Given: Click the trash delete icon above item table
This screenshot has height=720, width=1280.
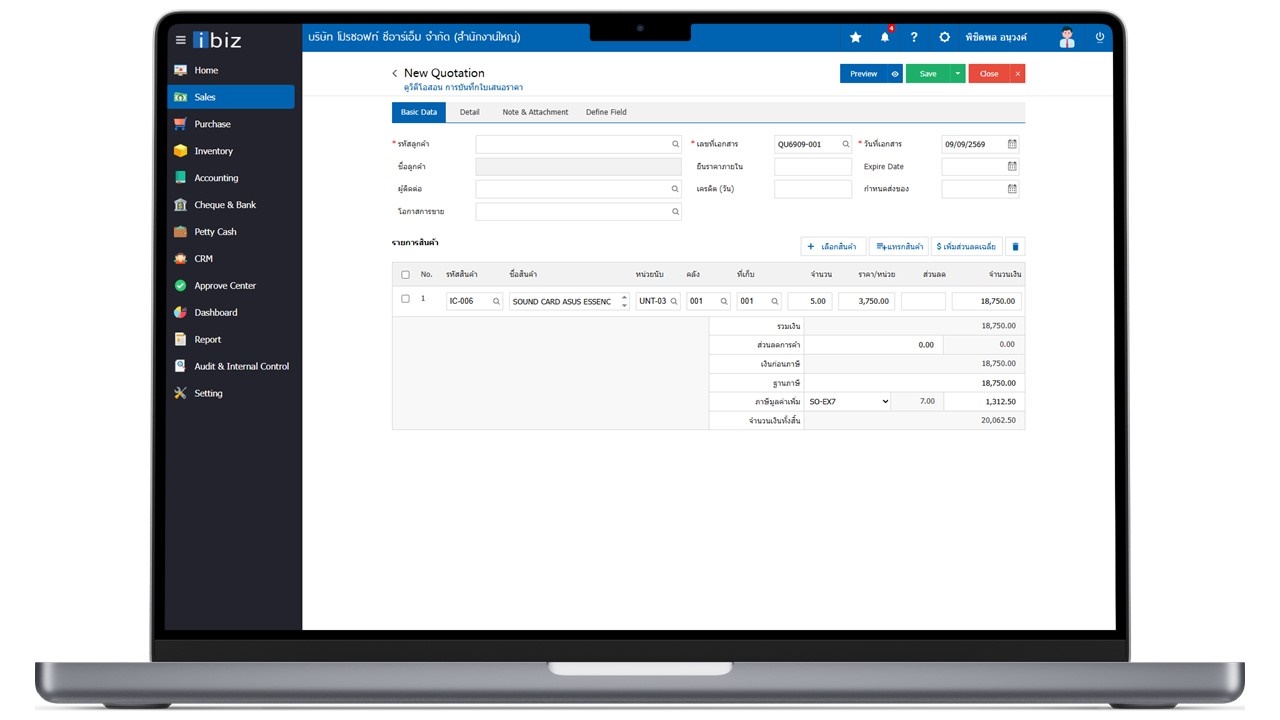Looking at the screenshot, I should click(x=1014, y=246).
